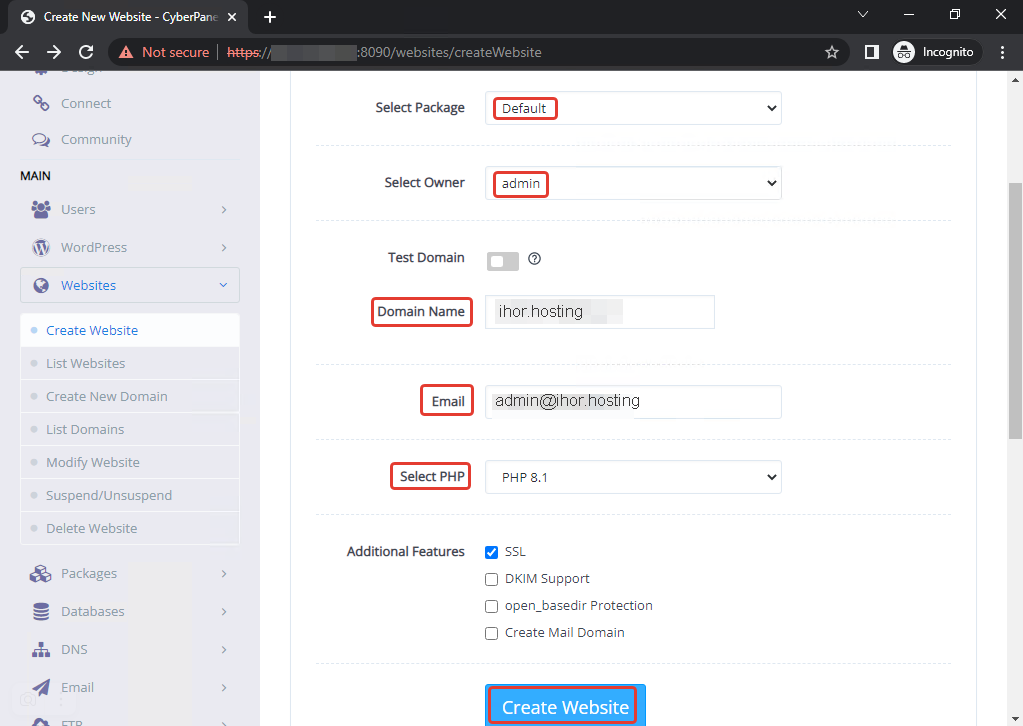This screenshot has height=726, width=1023.
Task: Expand the DNS menu chevron
Action: point(224,649)
